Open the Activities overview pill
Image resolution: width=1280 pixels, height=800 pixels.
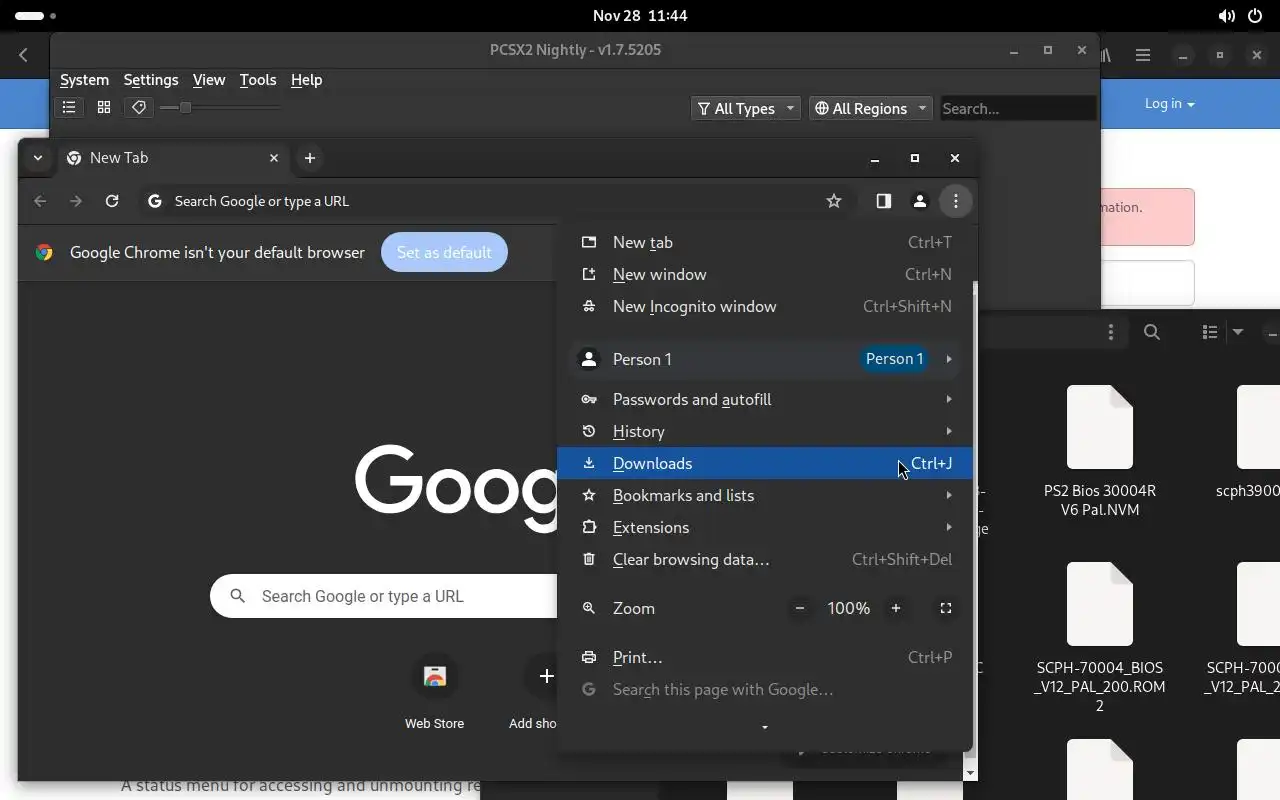point(36,16)
